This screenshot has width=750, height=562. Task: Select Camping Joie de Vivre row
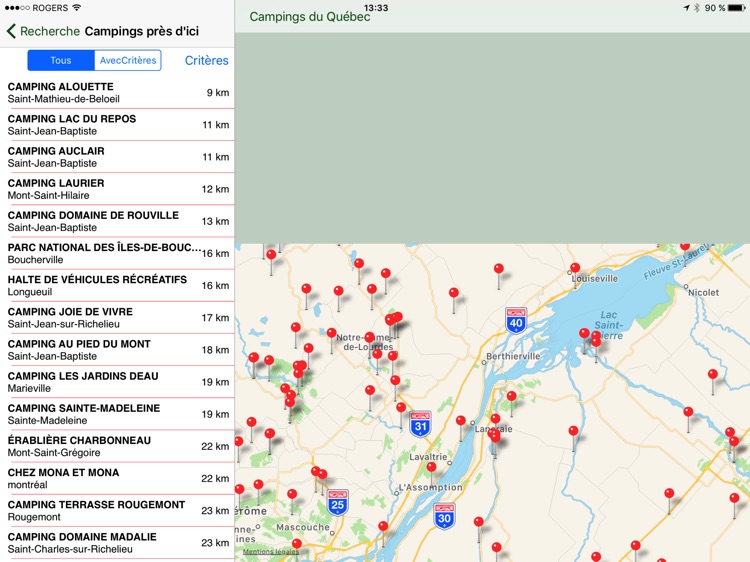click(x=117, y=317)
